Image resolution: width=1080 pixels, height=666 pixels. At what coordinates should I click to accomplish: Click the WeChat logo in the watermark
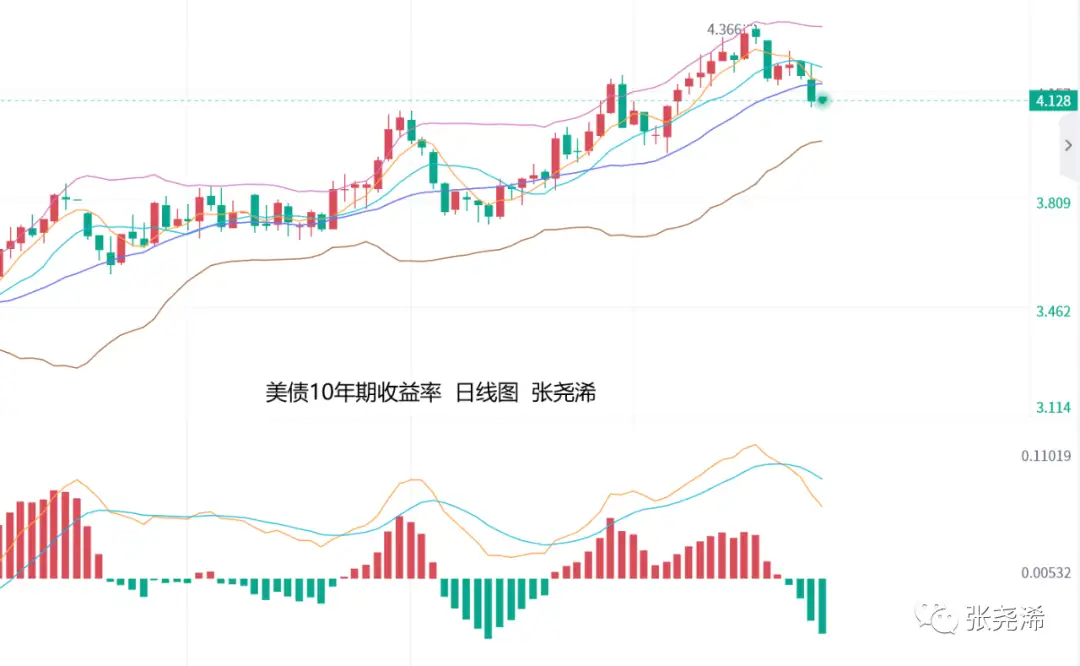pos(940,618)
